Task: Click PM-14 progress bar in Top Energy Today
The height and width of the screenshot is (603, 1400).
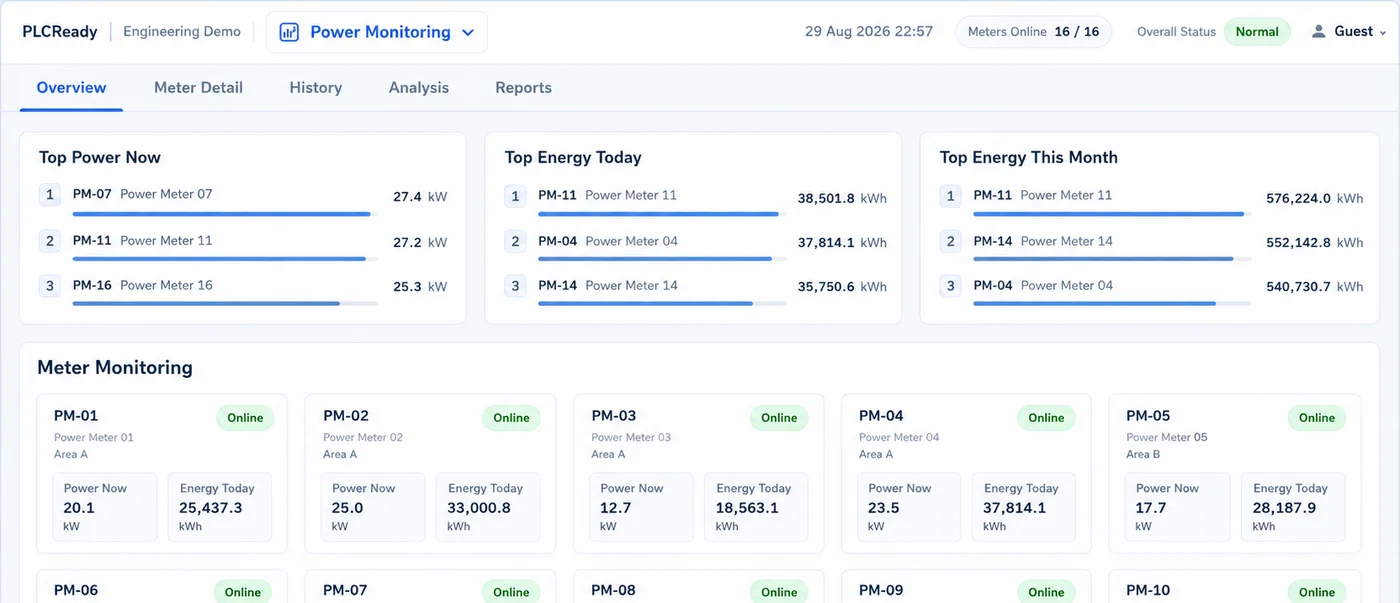Action: pyautogui.click(x=663, y=303)
